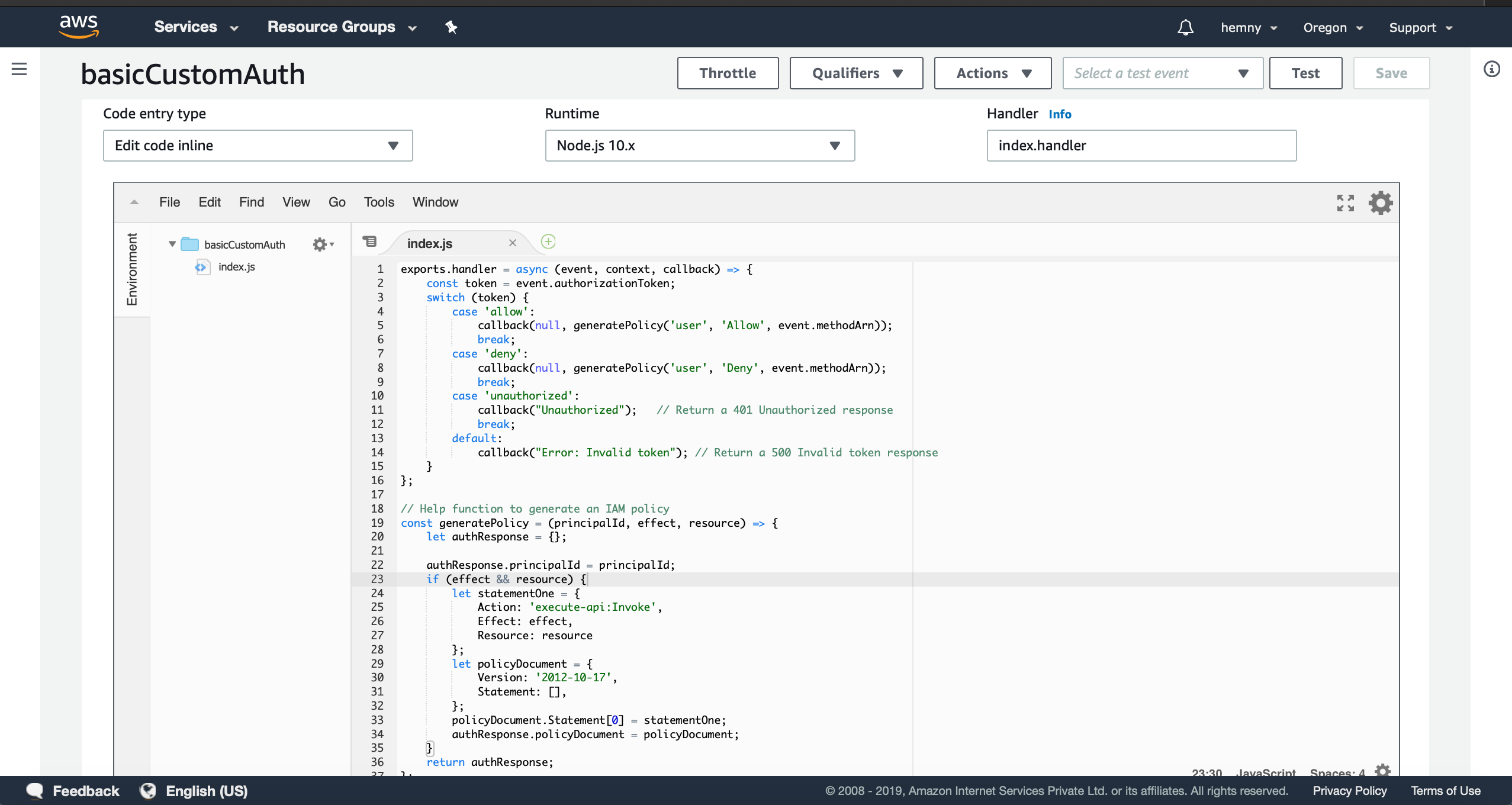Open the navigation sidebar hamburger menu
The height and width of the screenshot is (805, 1512).
point(19,69)
